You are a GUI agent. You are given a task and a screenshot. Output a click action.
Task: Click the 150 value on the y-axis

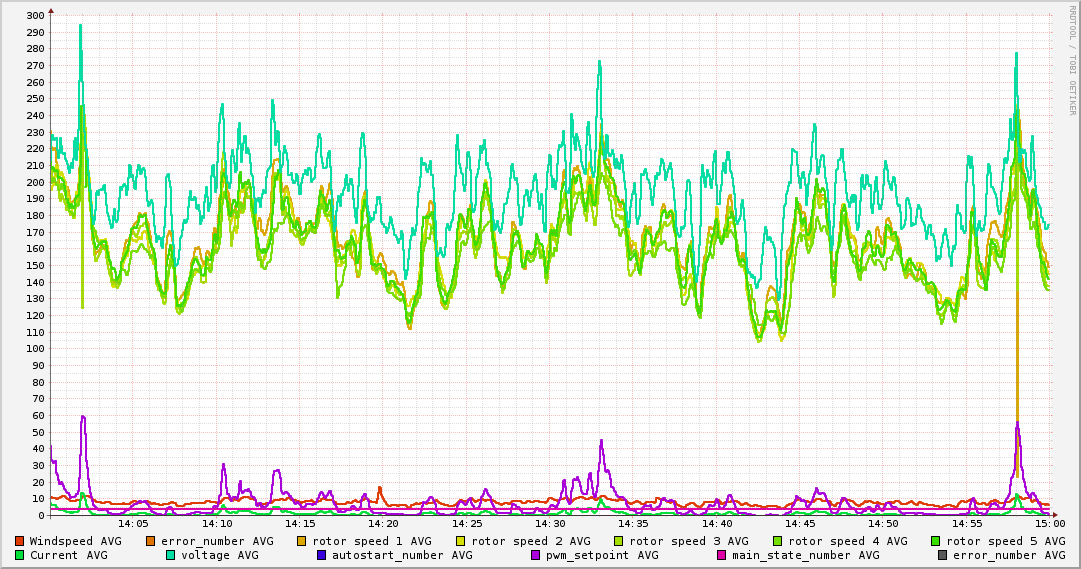(35, 266)
